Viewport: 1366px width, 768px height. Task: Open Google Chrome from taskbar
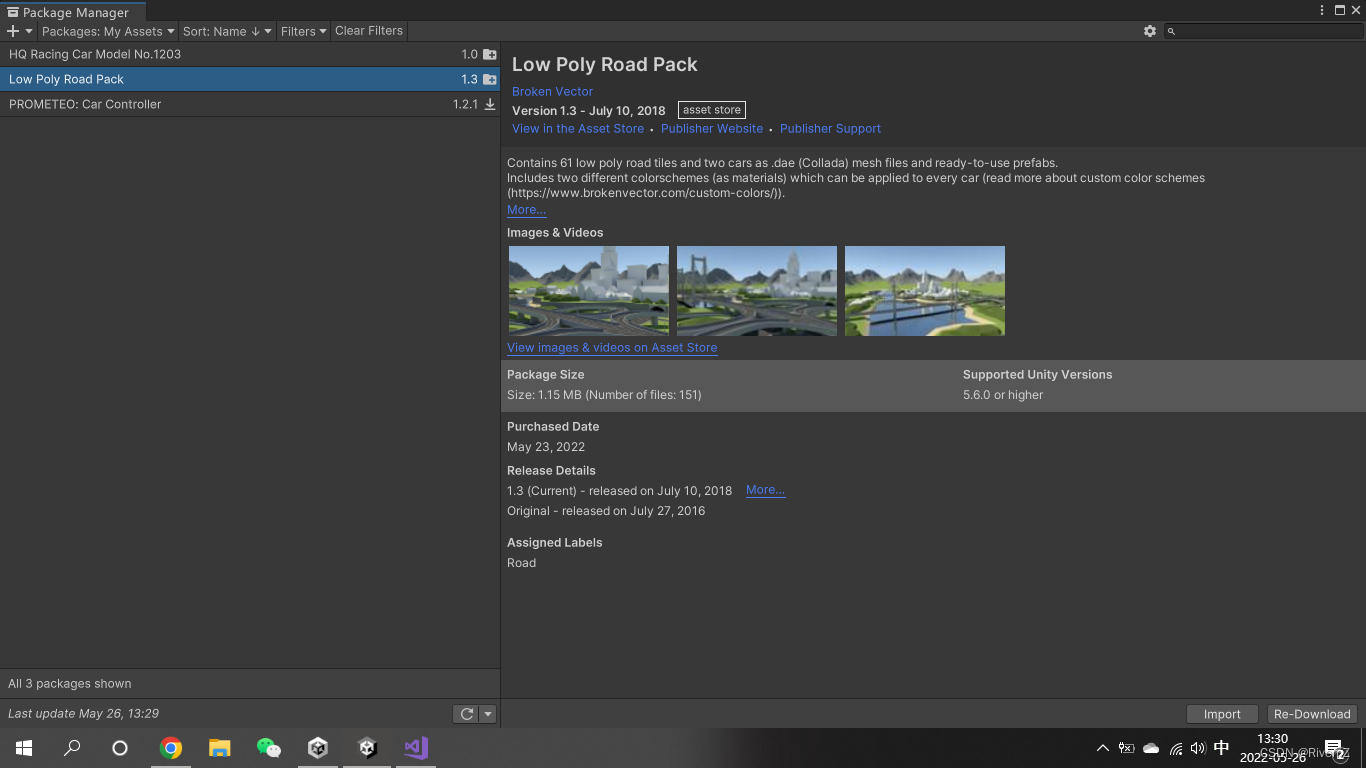(x=171, y=748)
